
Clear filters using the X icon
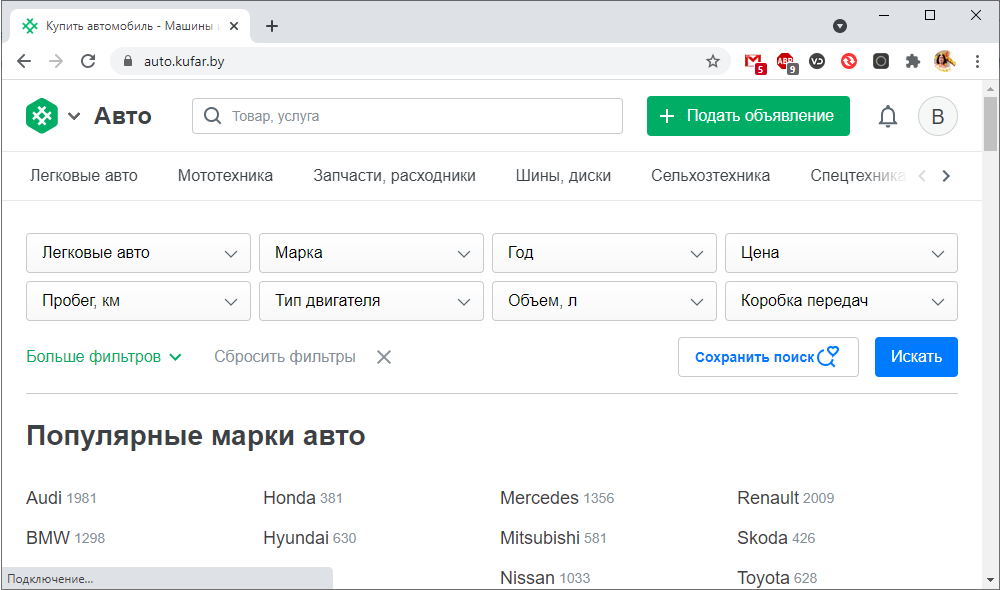384,357
